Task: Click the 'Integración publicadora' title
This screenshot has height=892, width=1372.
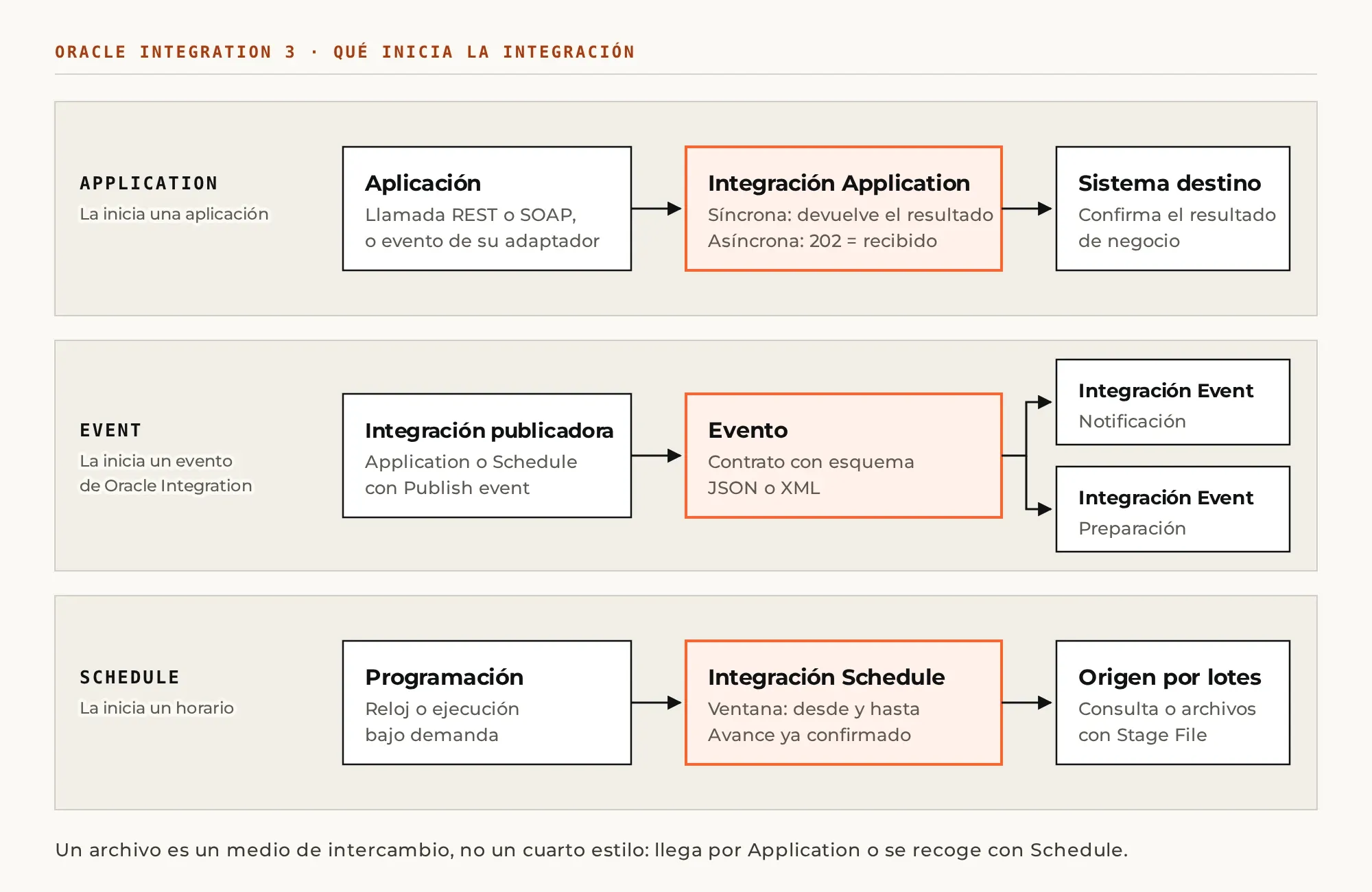Action: pos(488,430)
